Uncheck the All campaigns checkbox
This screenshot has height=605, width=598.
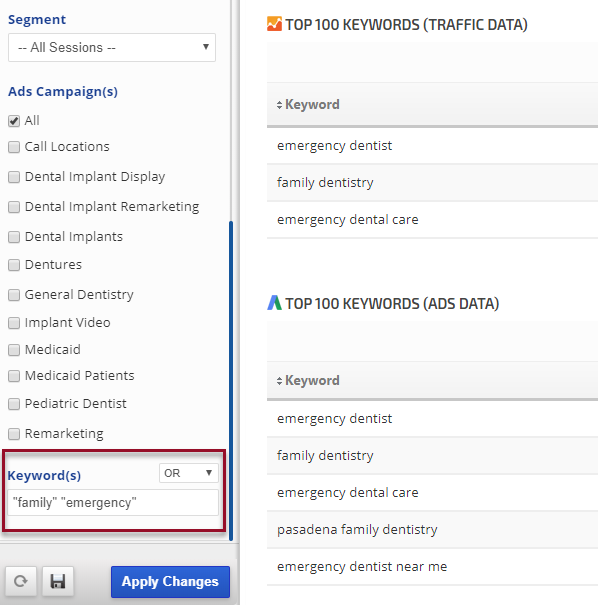click(x=14, y=121)
